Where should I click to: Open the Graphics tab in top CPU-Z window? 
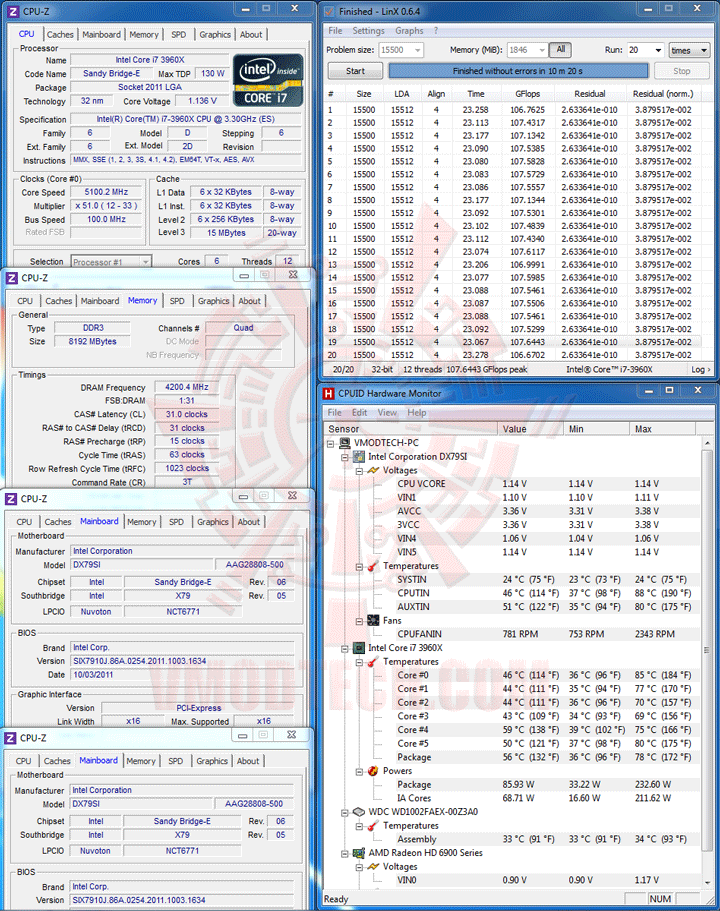(215, 35)
